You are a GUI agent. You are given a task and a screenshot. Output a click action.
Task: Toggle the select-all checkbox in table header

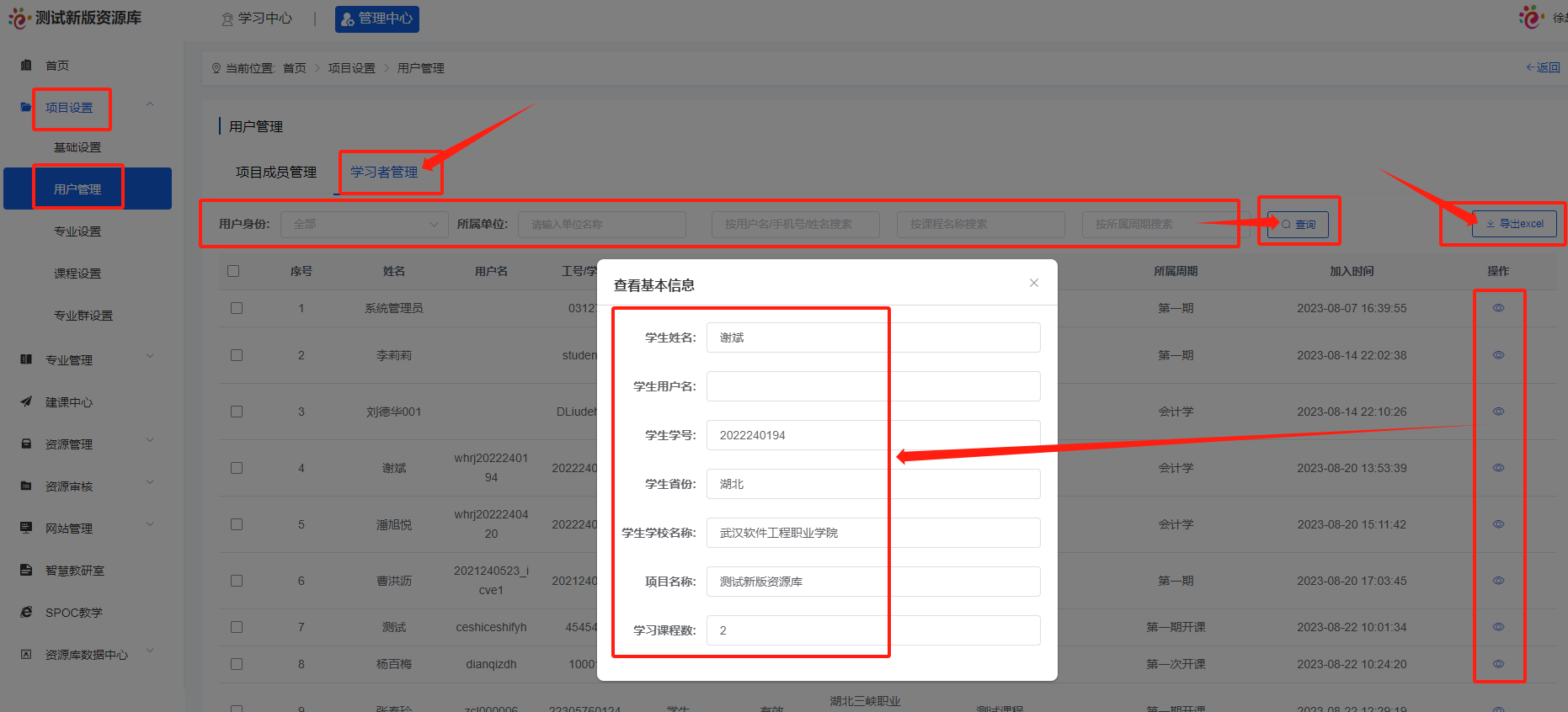[233, 271]
